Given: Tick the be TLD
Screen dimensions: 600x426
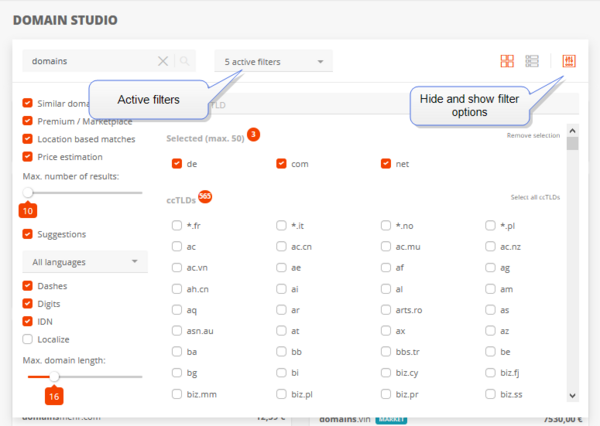Looking at the screenshot, I should 490,351.
